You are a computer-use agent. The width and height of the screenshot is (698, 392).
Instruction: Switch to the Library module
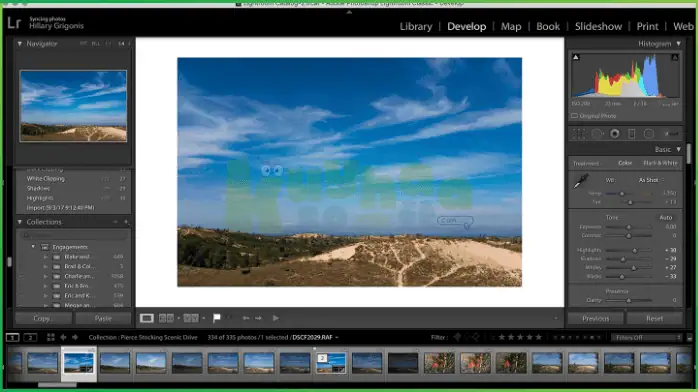[416, 26]
